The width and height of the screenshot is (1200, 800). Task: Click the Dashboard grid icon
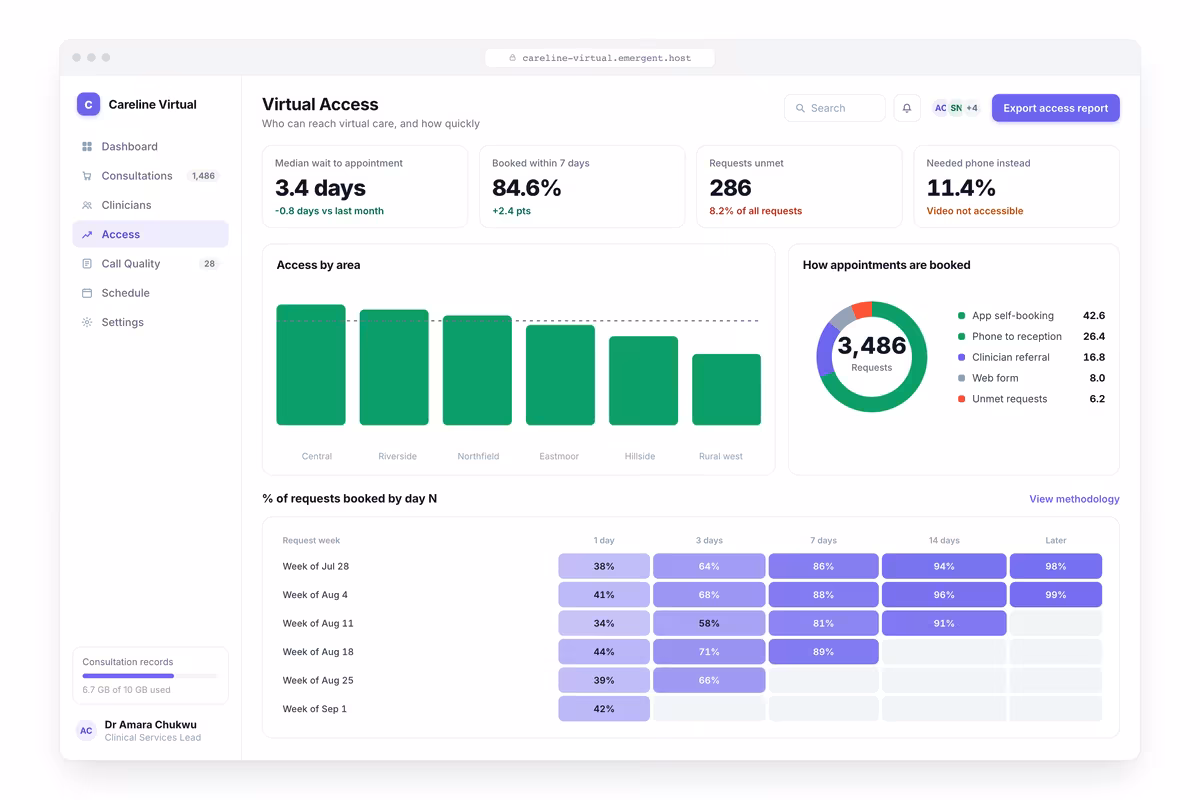click(87, 147)
